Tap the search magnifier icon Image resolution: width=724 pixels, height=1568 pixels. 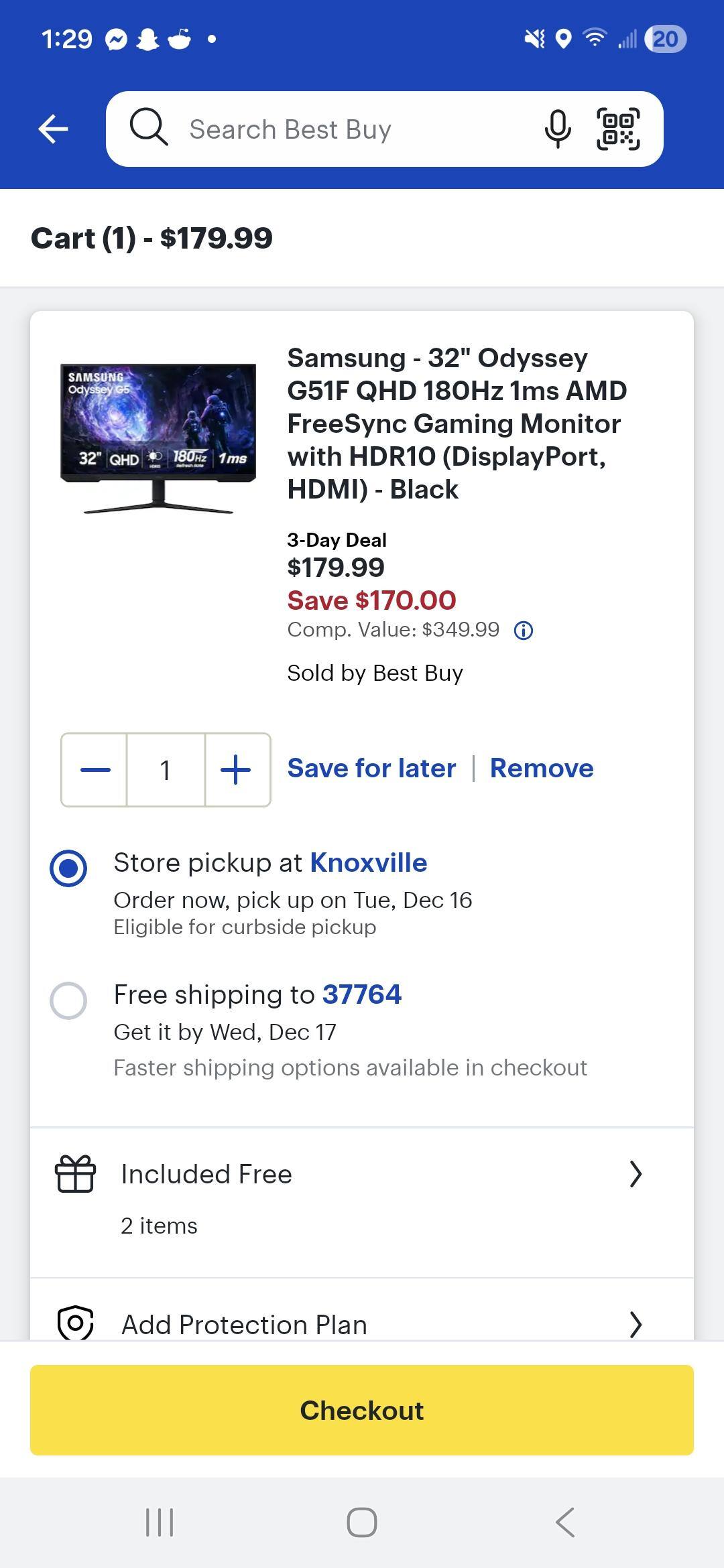[148, 127]
